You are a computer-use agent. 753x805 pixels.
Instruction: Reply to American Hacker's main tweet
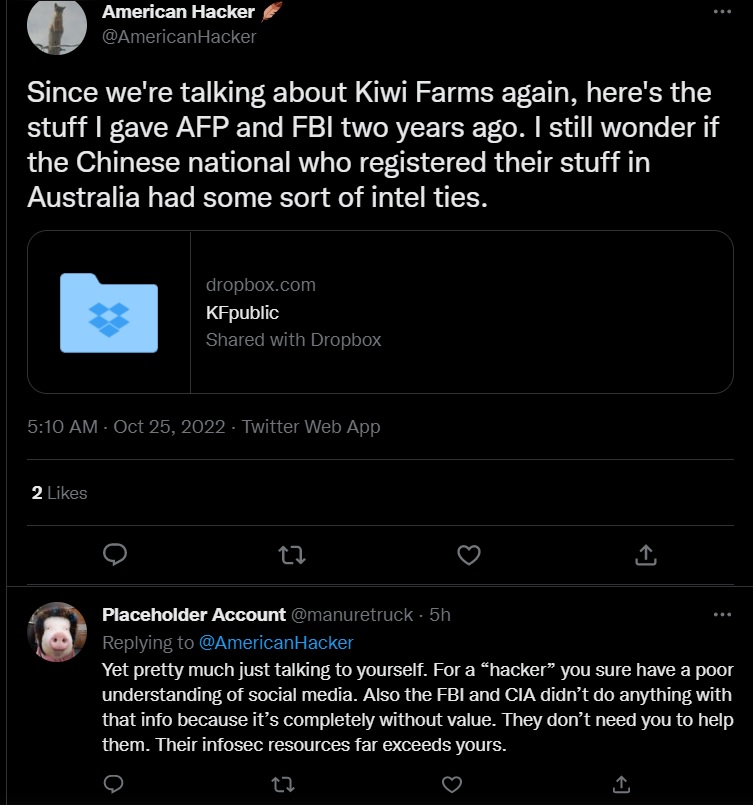[x=115, y=554]
